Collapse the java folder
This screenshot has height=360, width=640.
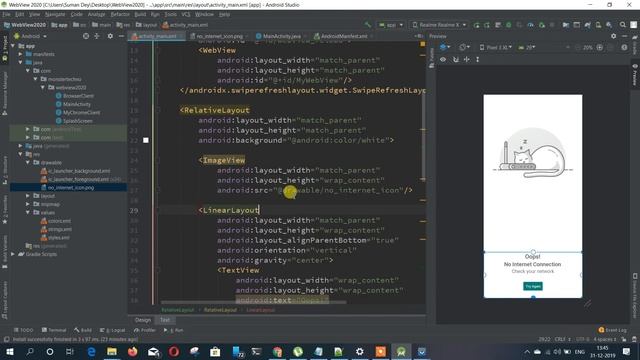(20, 62)
